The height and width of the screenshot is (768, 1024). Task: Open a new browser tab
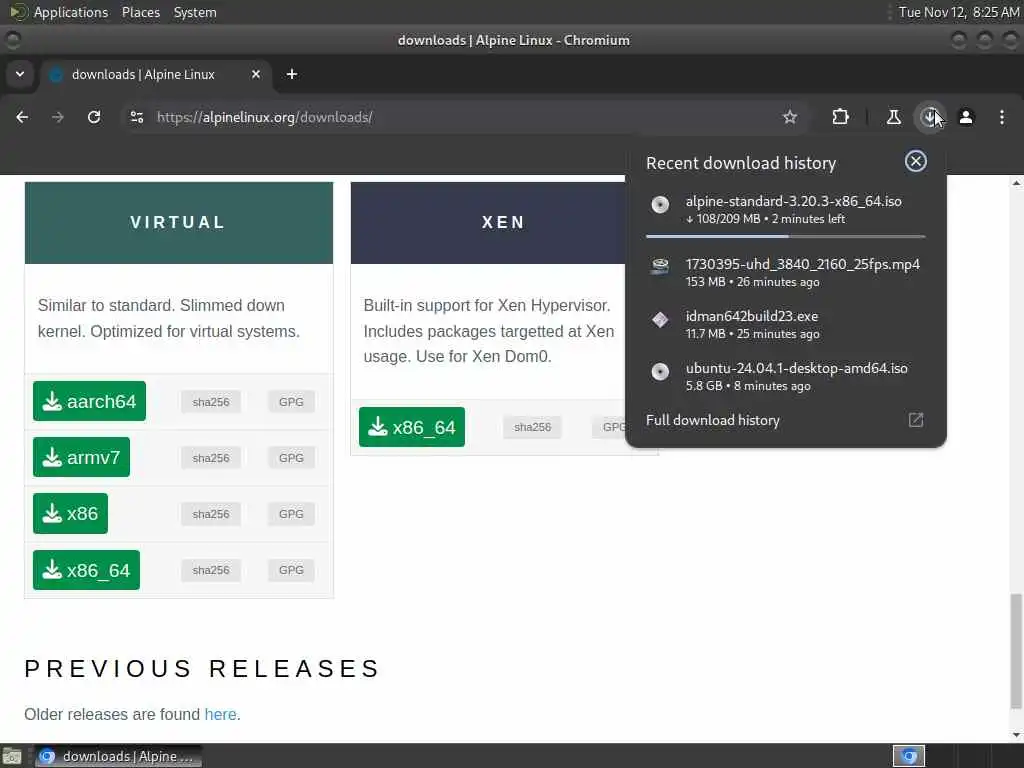[292, 74]
